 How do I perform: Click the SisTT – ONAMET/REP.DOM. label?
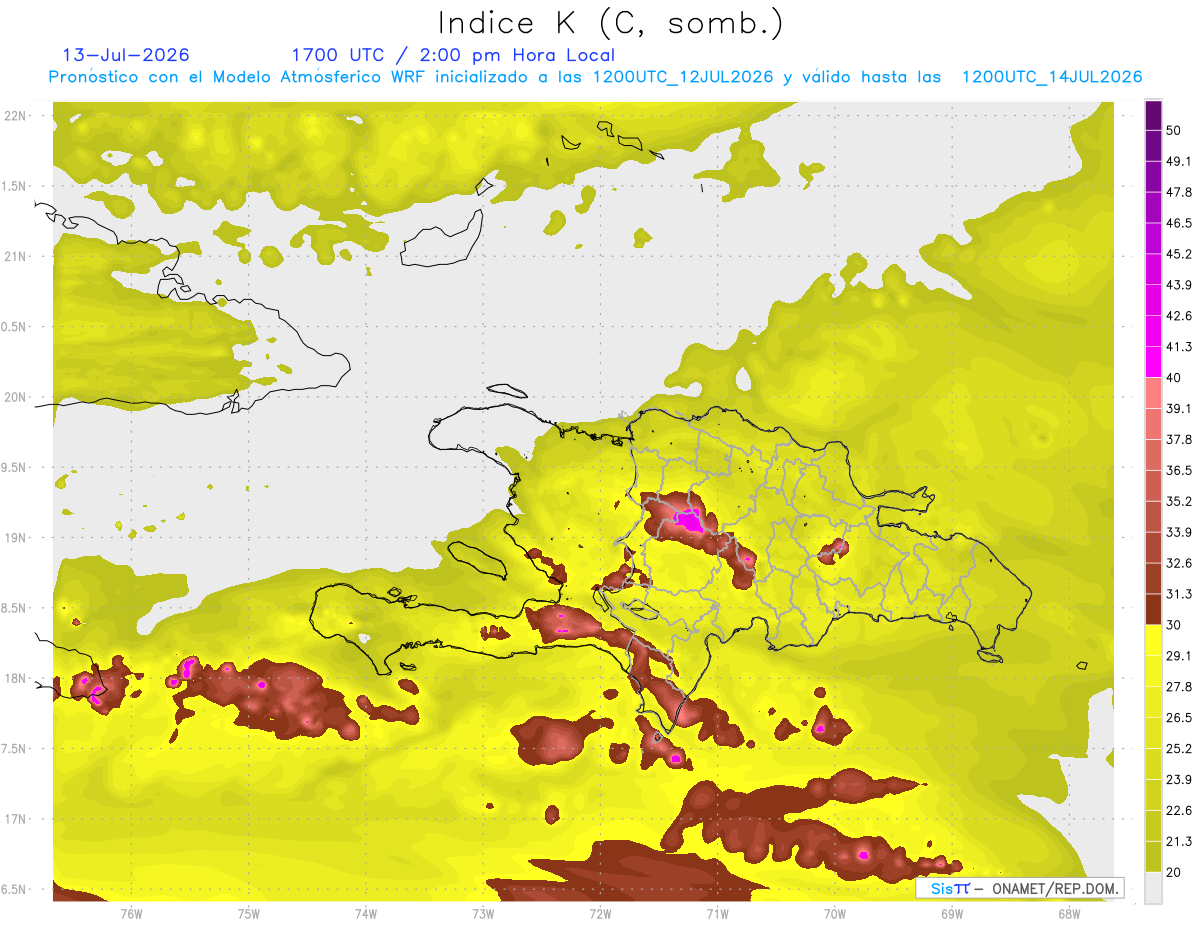point(1020,888)
